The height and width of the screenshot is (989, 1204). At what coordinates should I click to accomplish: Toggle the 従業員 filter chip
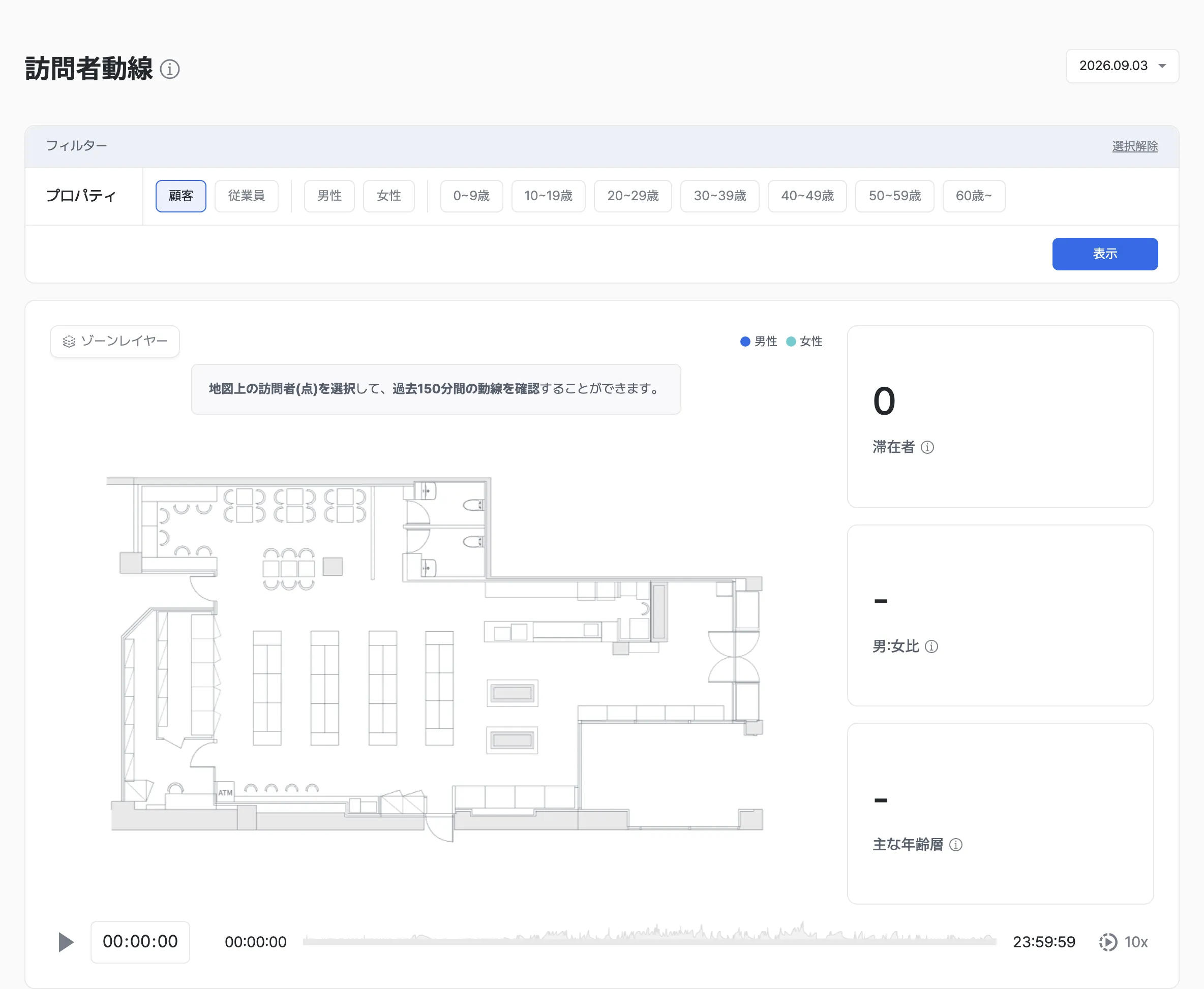point(246,196)
